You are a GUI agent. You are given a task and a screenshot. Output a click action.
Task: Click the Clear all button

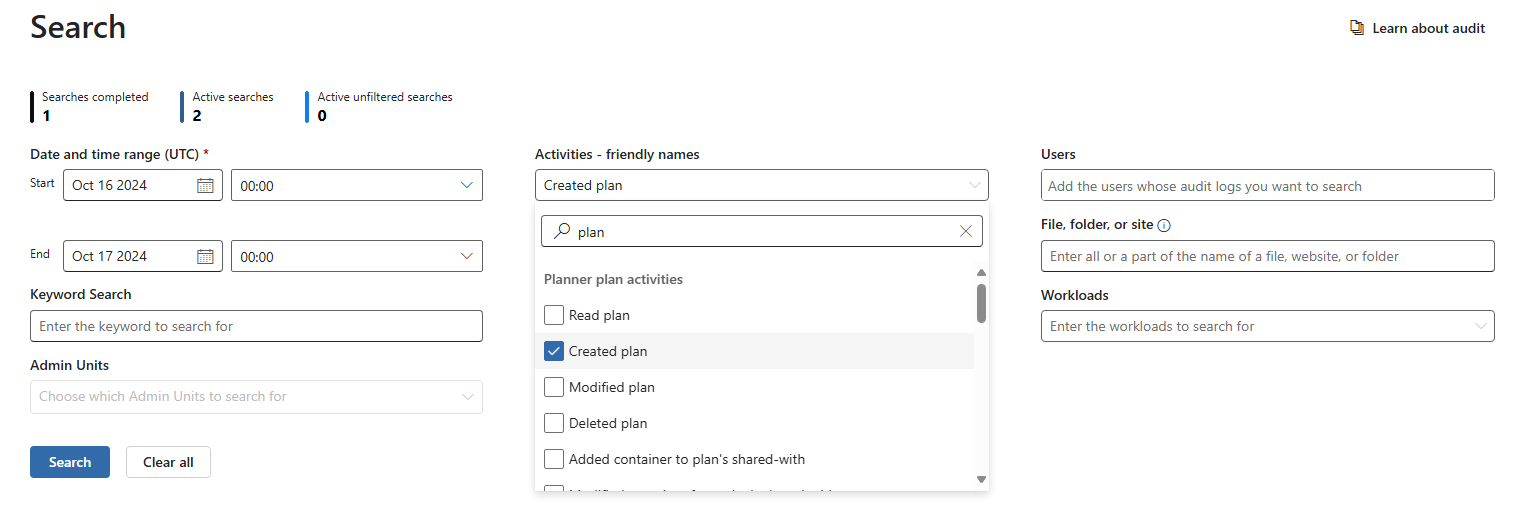pos(168,462)
